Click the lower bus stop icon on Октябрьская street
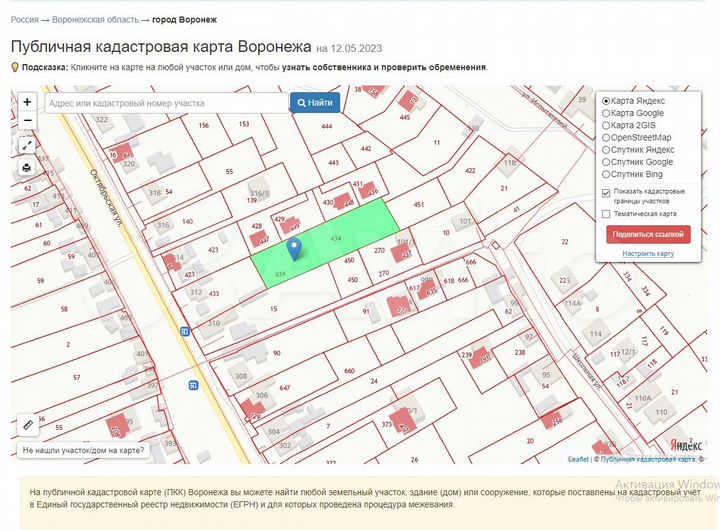Image resolution: width=720 pixels, height=530 pixels. tap(193, 385)
